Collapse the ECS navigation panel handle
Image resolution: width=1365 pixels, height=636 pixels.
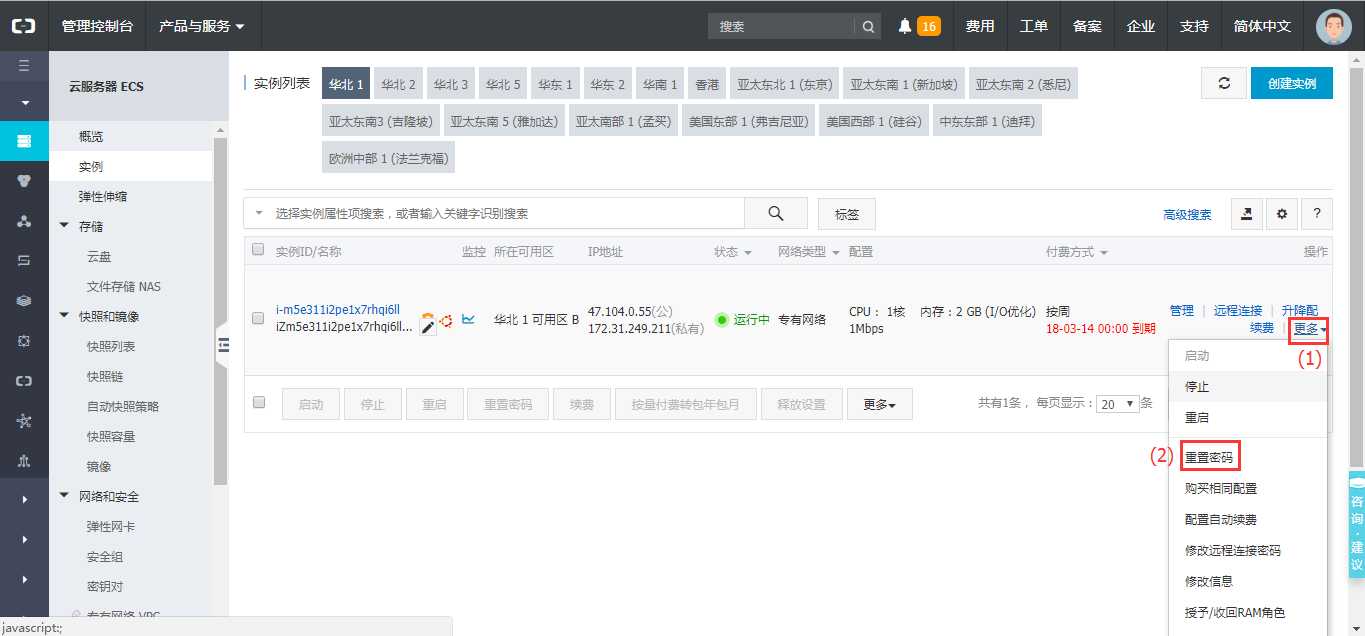(x=223, y=345)
